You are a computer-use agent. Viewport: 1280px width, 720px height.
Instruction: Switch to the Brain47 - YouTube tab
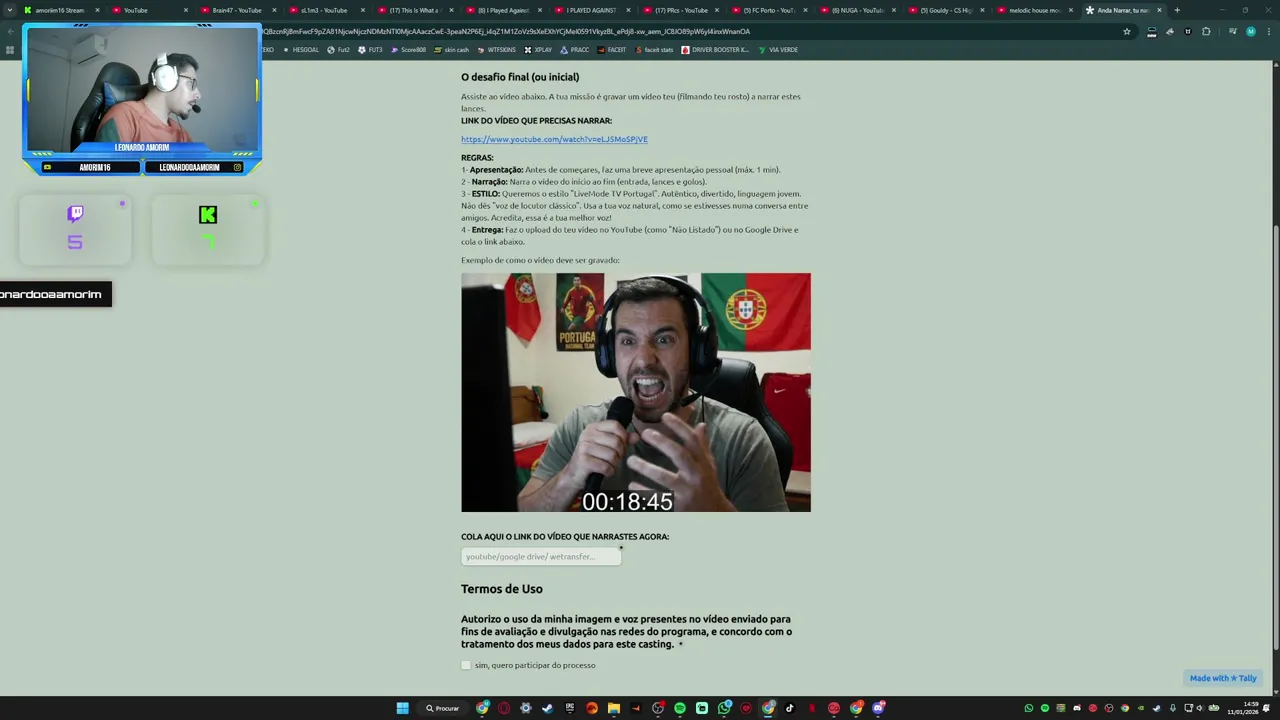pyautogui.click(x=236, y=10)
